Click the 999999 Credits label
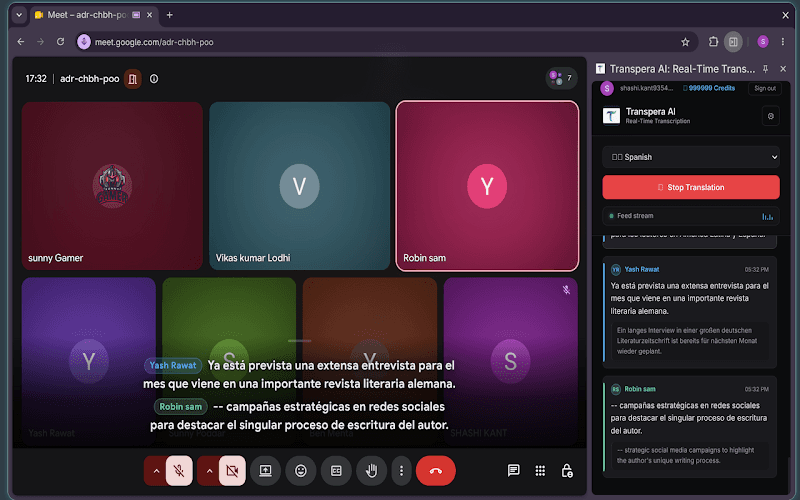 [711, 88]
